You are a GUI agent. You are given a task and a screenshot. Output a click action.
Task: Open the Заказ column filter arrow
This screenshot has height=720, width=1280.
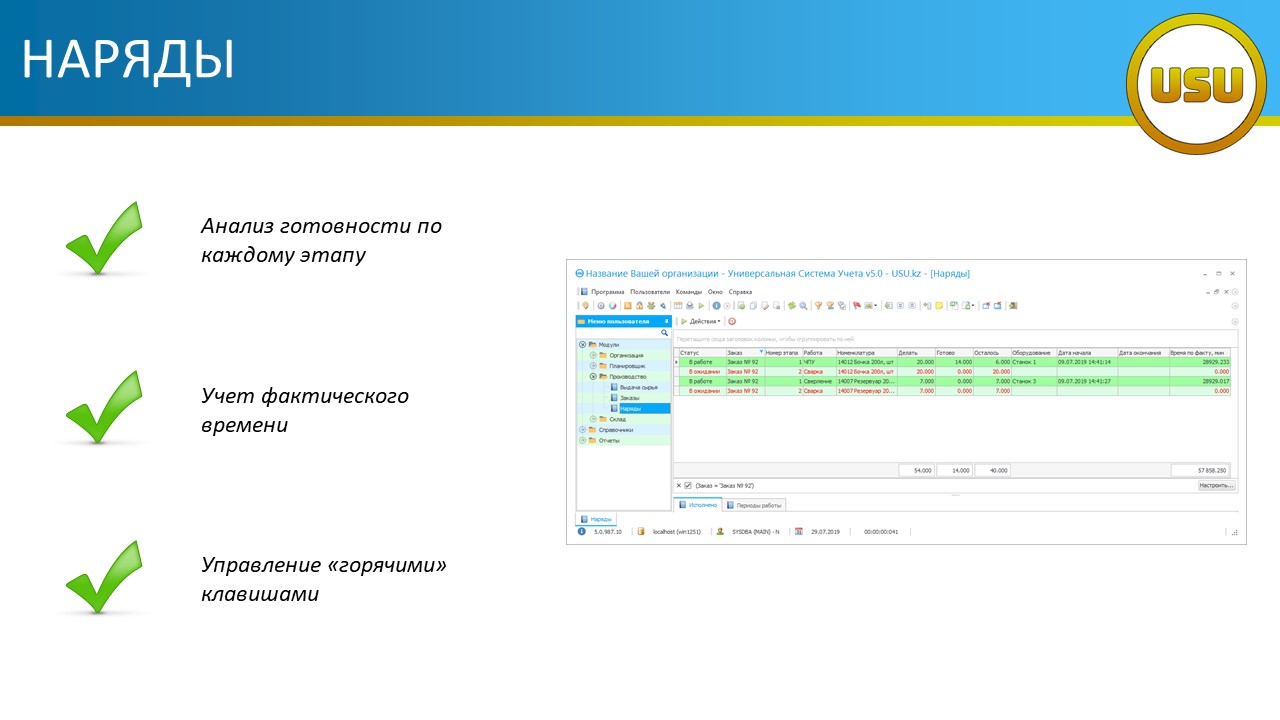pyautogui.click(x=761, y=352)
